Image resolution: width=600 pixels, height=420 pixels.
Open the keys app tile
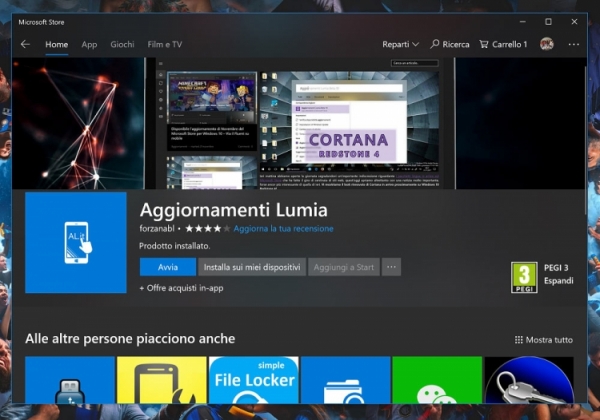pos(529,380)
